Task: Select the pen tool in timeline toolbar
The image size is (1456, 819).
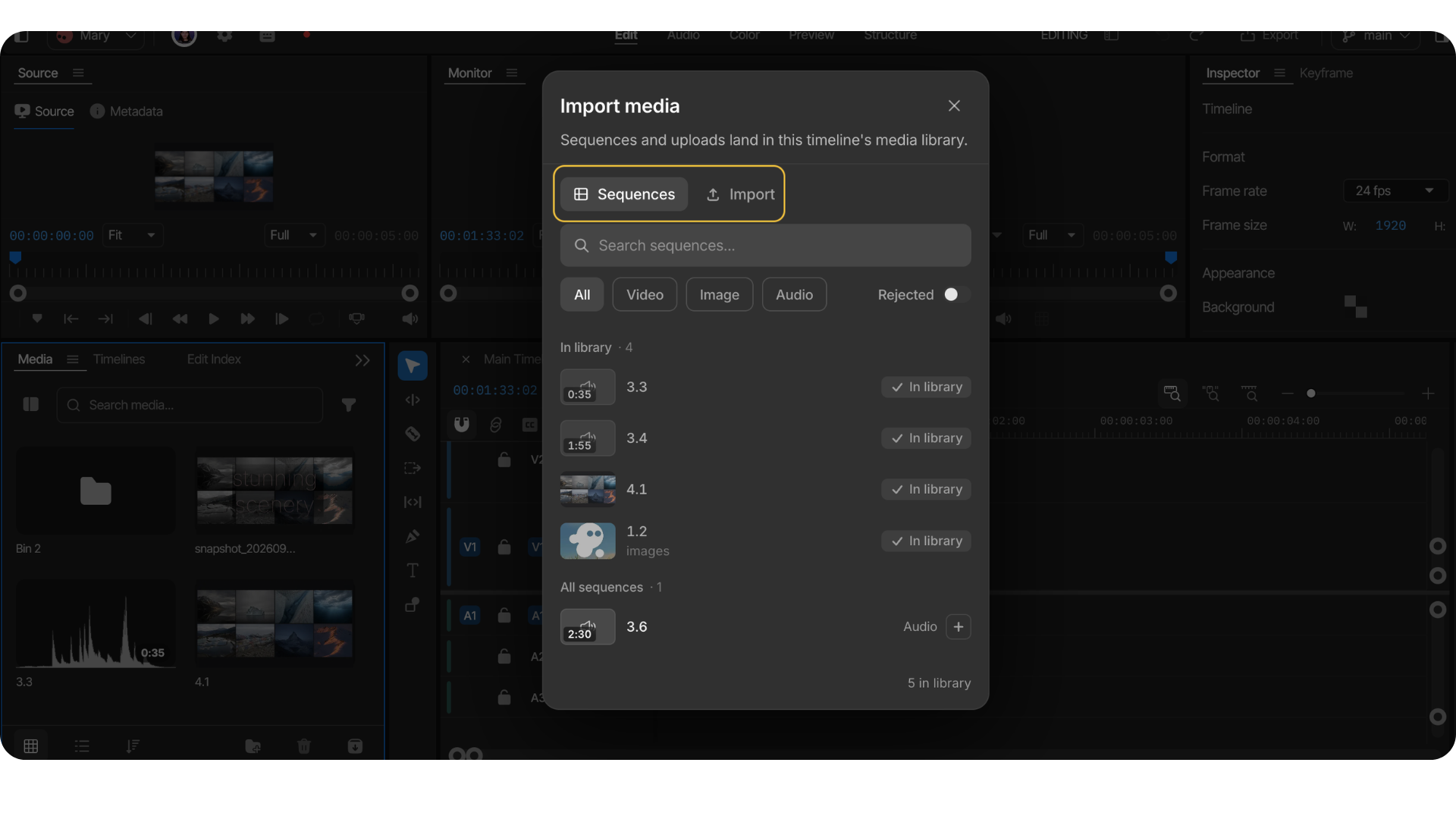Action: coord(413,536)
